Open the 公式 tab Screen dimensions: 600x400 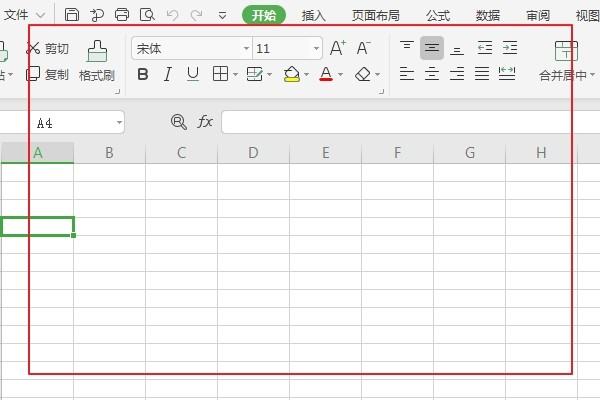tap(438, 15)
